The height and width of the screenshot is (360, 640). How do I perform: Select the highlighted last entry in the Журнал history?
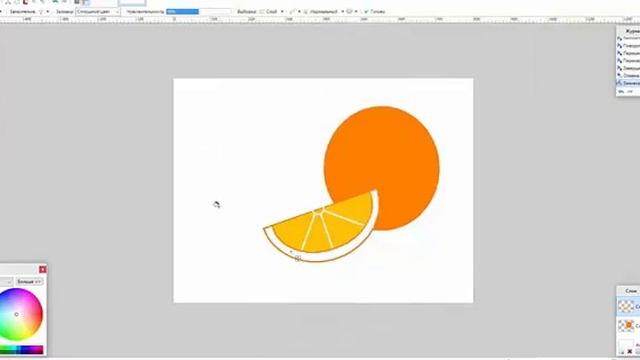[628, 83]
